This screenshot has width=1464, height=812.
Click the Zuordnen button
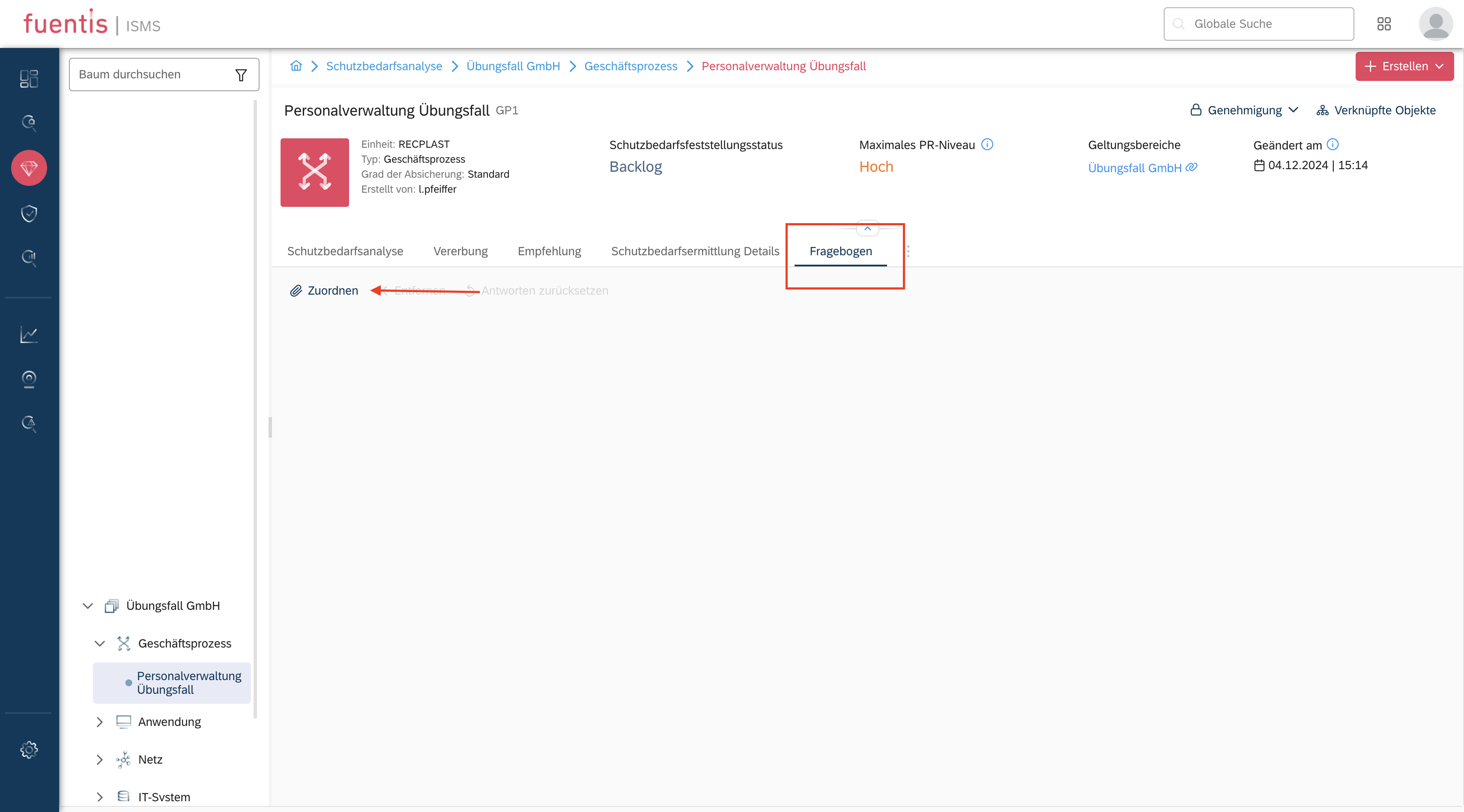[325, 290]
